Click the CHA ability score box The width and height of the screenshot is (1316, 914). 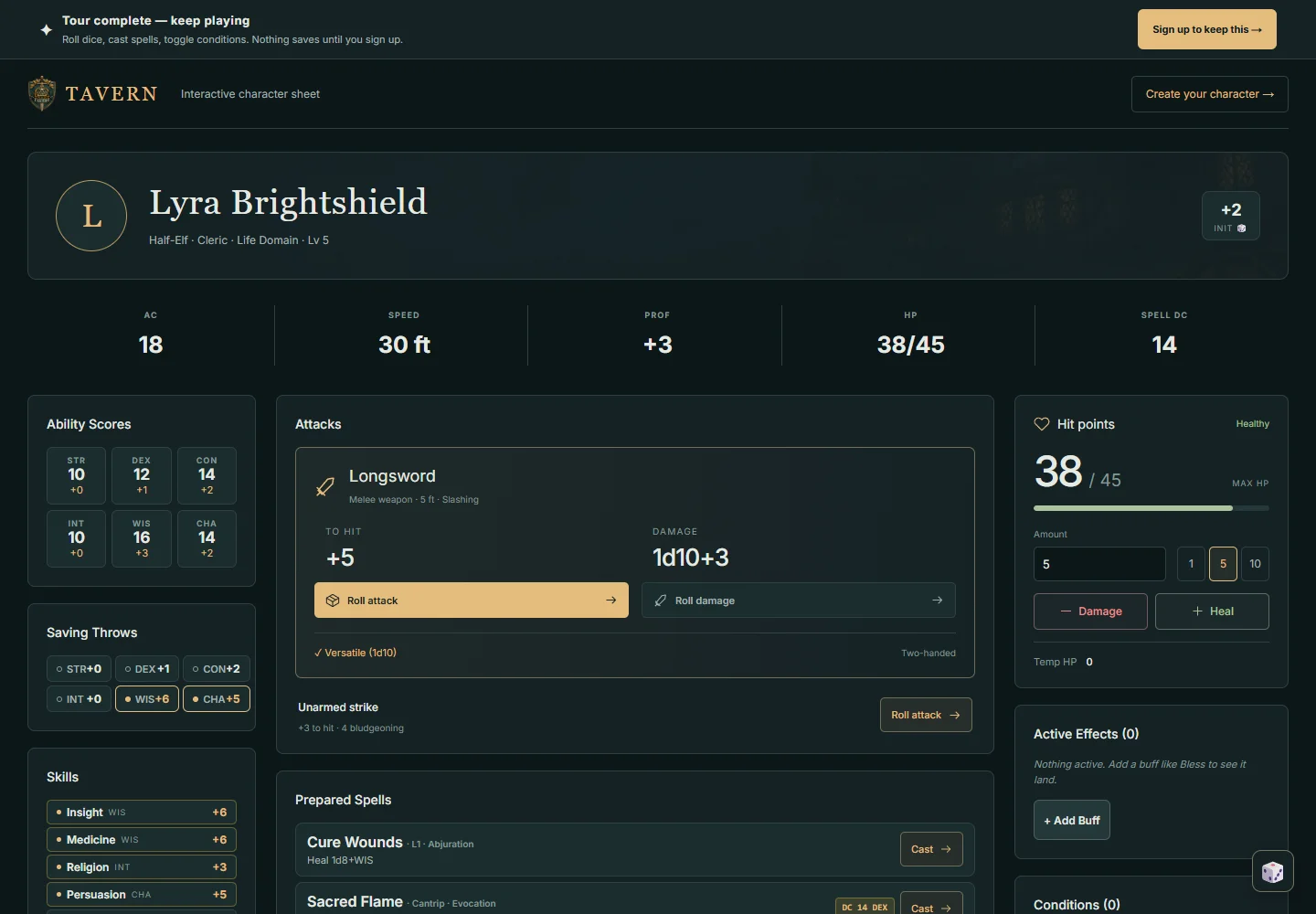[x=207, y=538]
